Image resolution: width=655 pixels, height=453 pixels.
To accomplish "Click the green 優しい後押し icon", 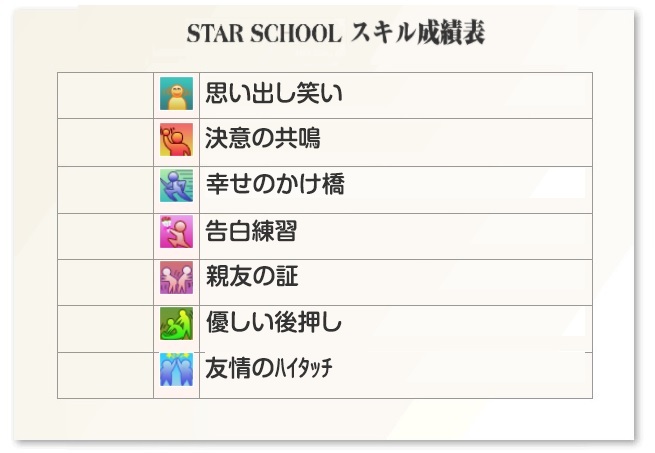I will tap(176, 324).
